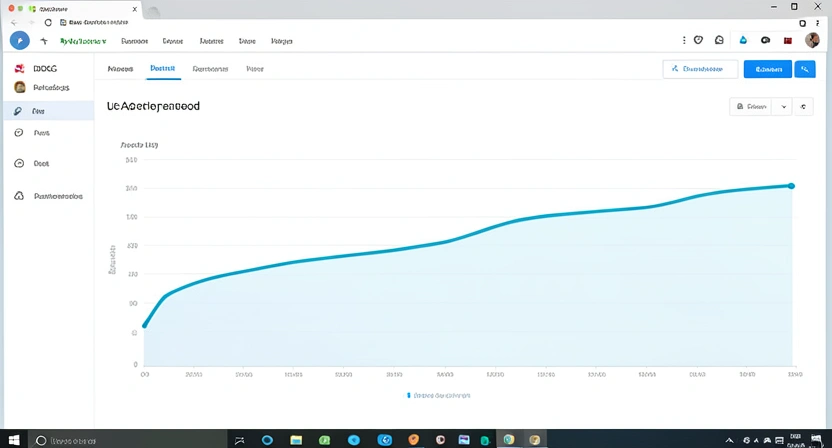Image resolution: width=832 pixels, height=448 pixels.
Task: Expand the chevron dropdown above the chart
Action: (x=783, y=105)
